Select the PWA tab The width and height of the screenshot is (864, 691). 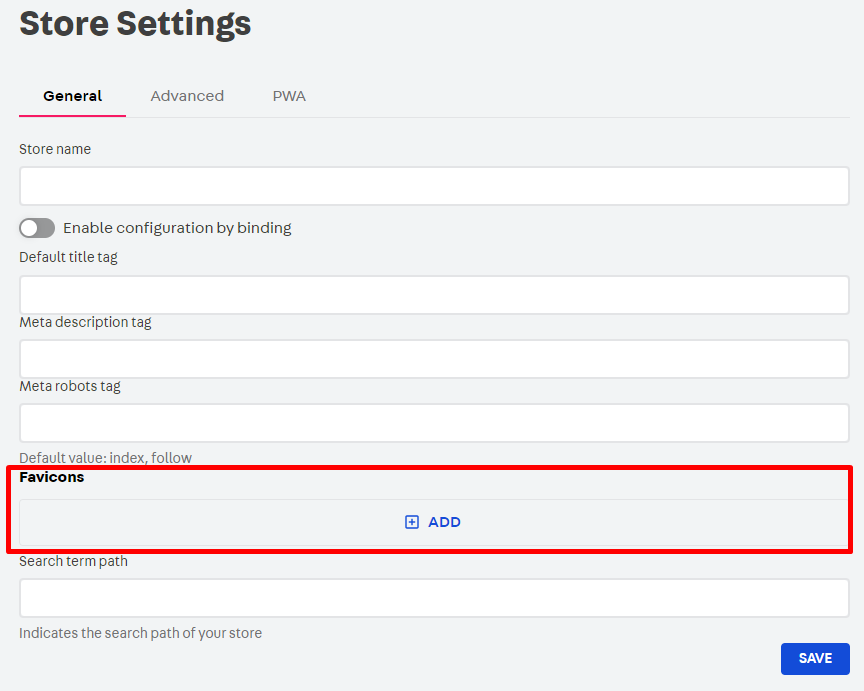[x=289, y=96]
